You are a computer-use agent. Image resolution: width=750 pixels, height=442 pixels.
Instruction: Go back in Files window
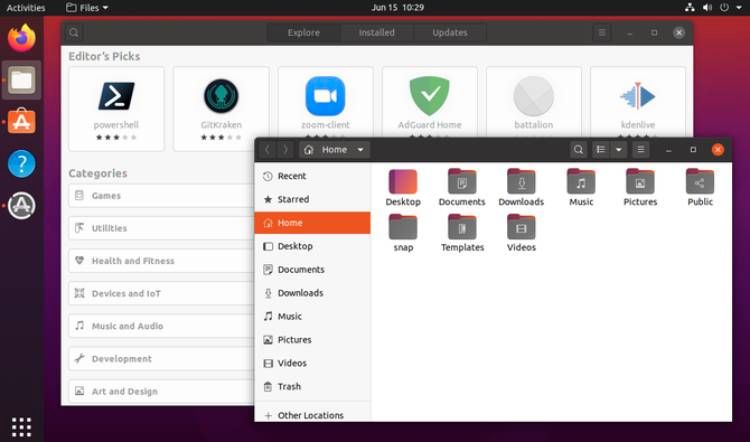tap(268, 150)
